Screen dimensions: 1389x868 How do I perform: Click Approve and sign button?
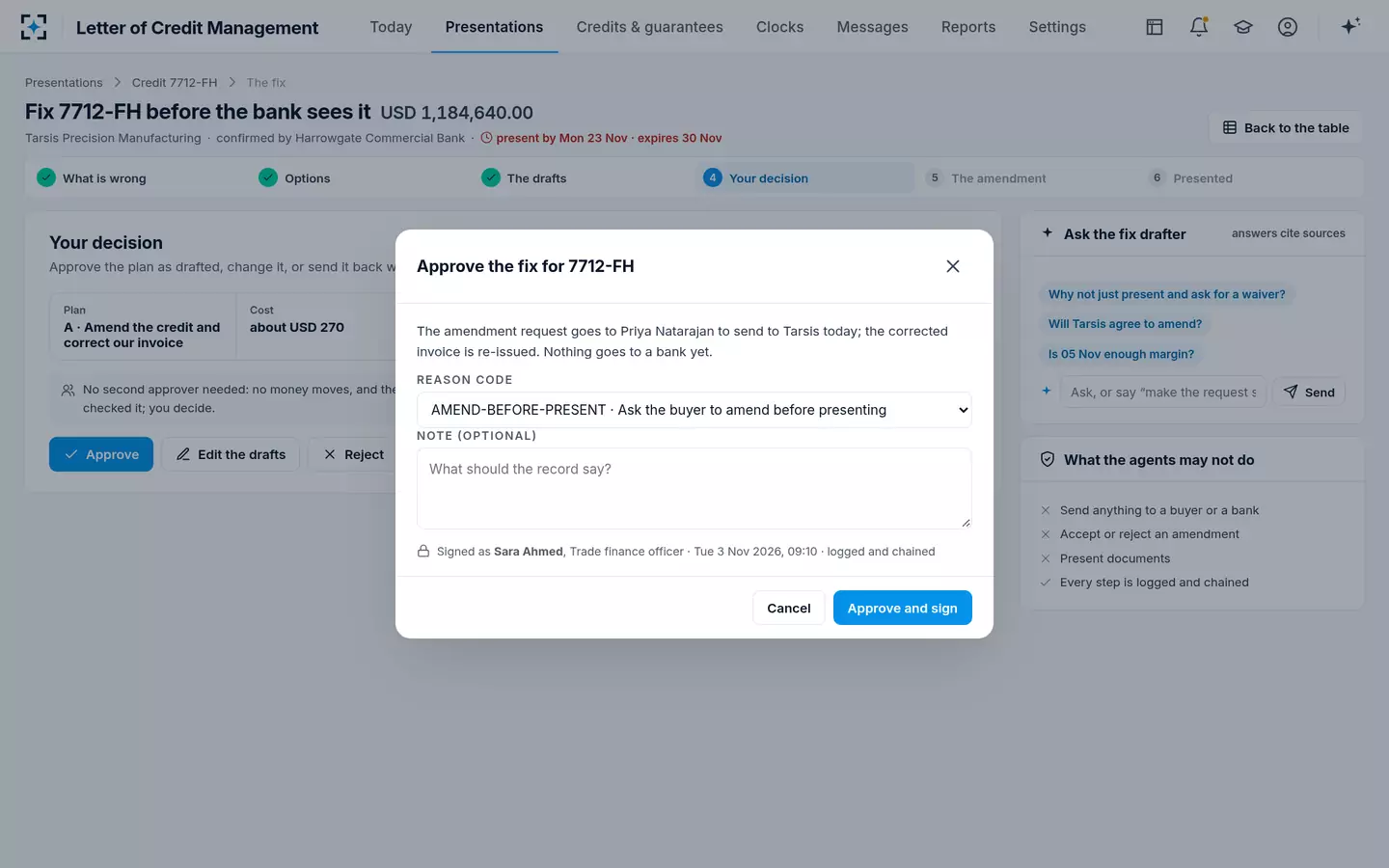(x=903, y=608)
